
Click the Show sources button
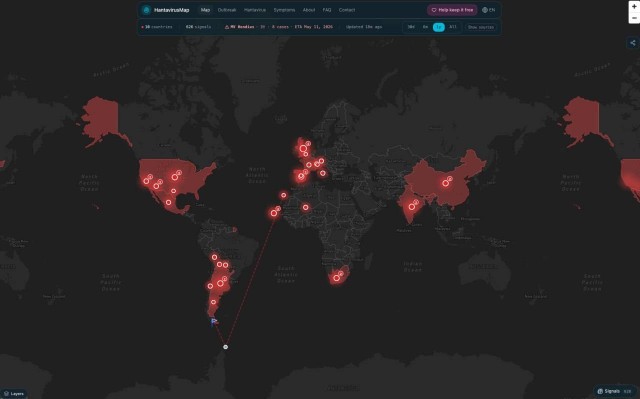(481, 27)
